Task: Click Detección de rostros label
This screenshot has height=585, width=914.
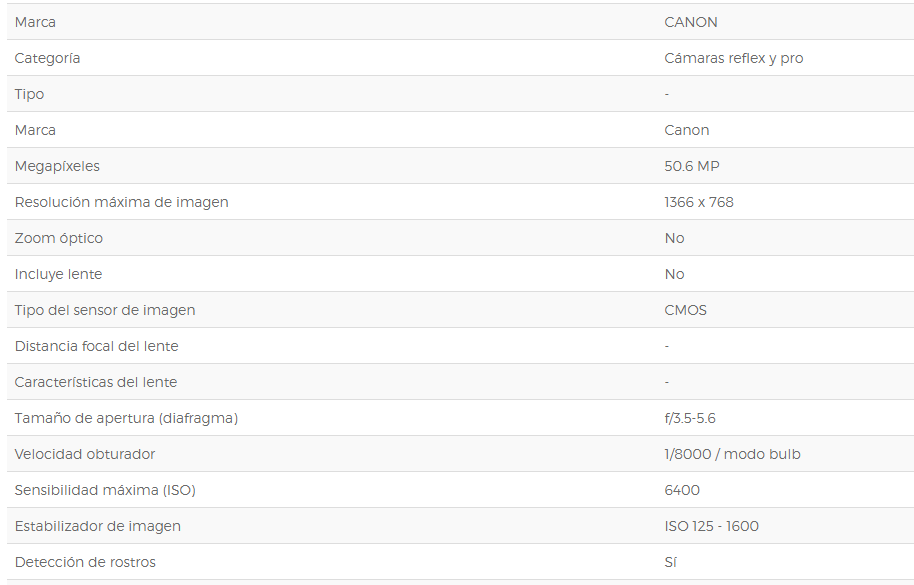Action: [x=85, y=562]
